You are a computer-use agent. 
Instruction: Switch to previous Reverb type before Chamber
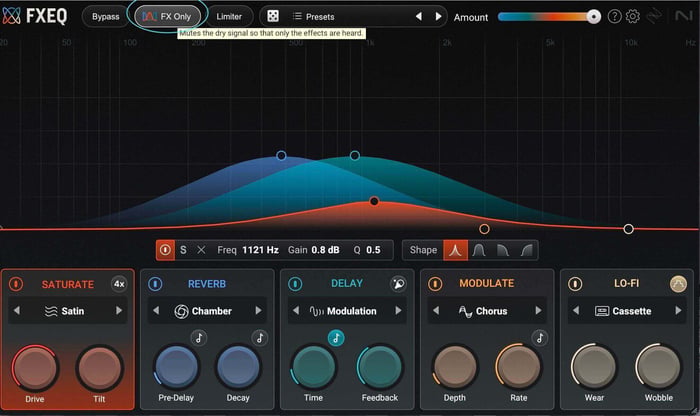[x=156, y=310]
